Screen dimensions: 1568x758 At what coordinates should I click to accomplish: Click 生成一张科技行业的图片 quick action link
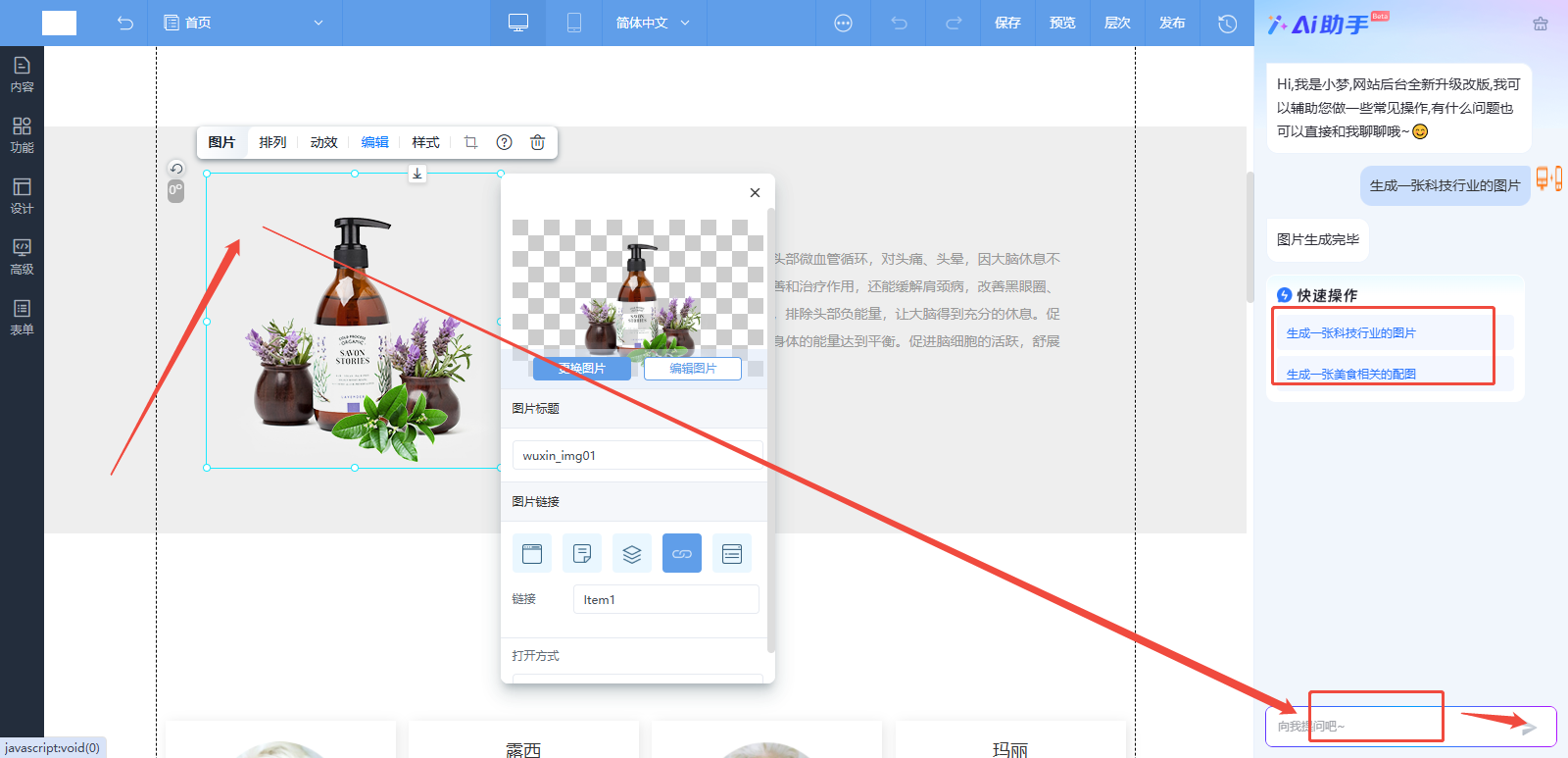click(1350, 333)
